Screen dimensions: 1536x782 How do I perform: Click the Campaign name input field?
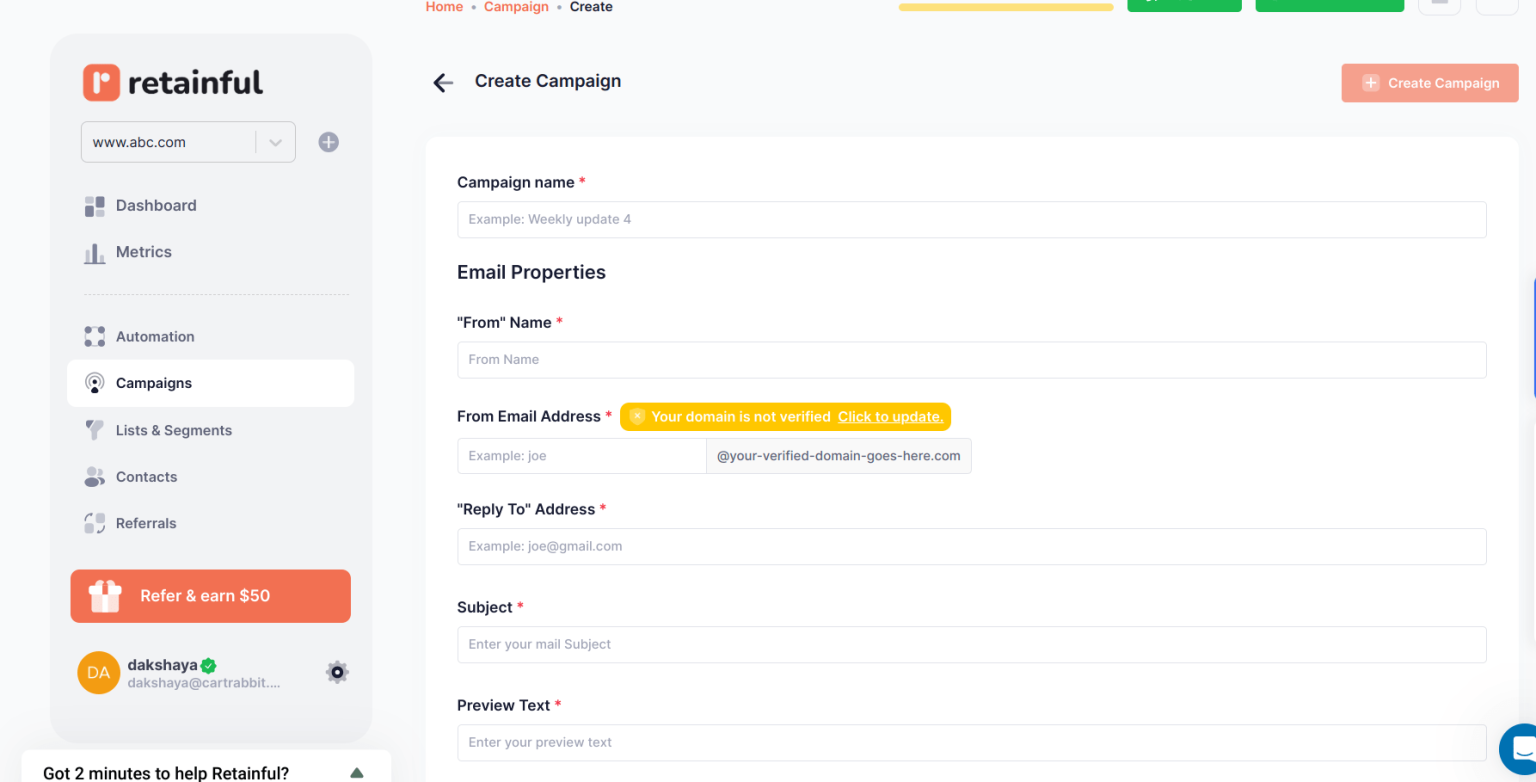pos(970,219)
